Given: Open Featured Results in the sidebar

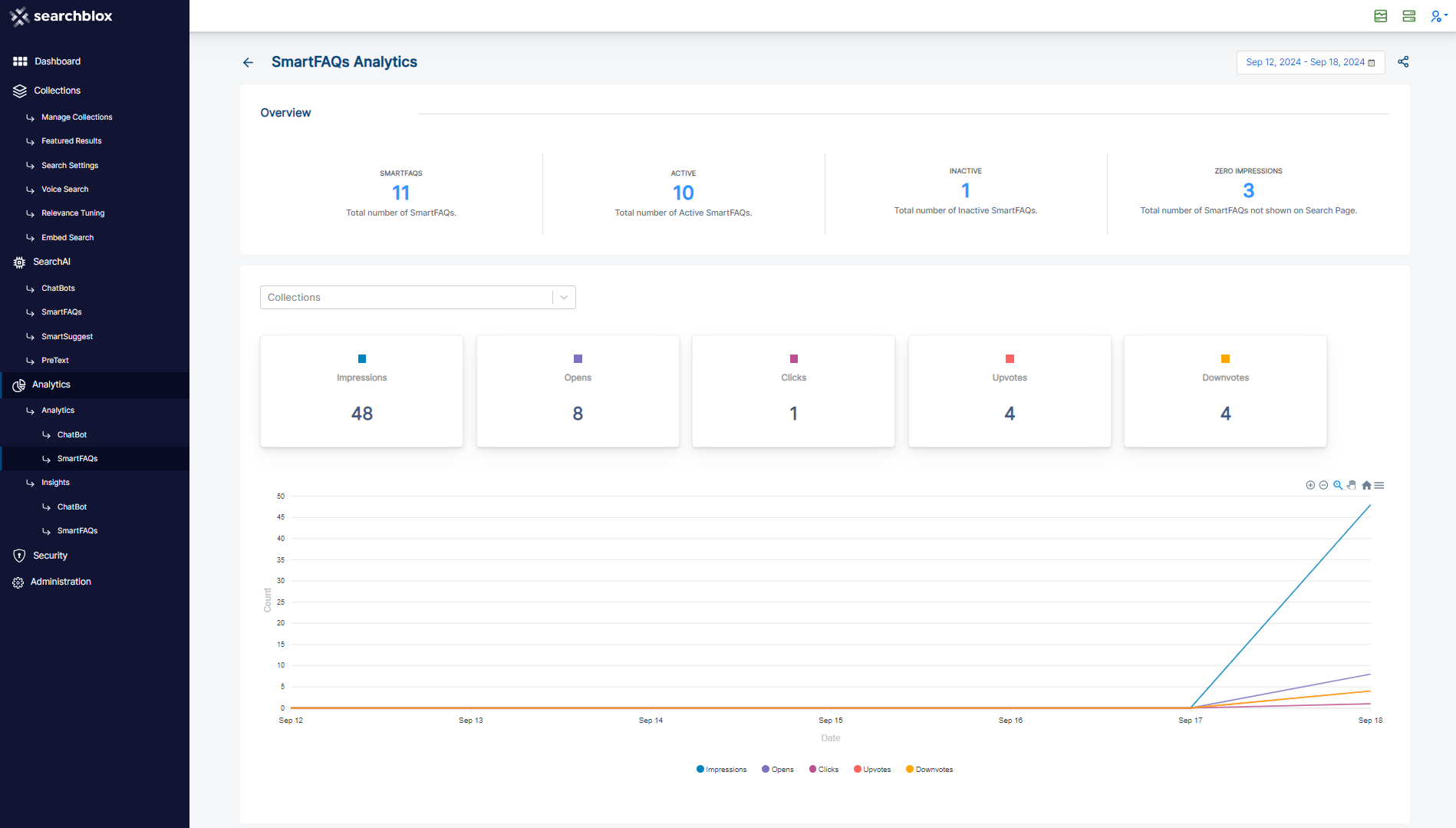Looking at the screenshot, I should pos(71,141).
